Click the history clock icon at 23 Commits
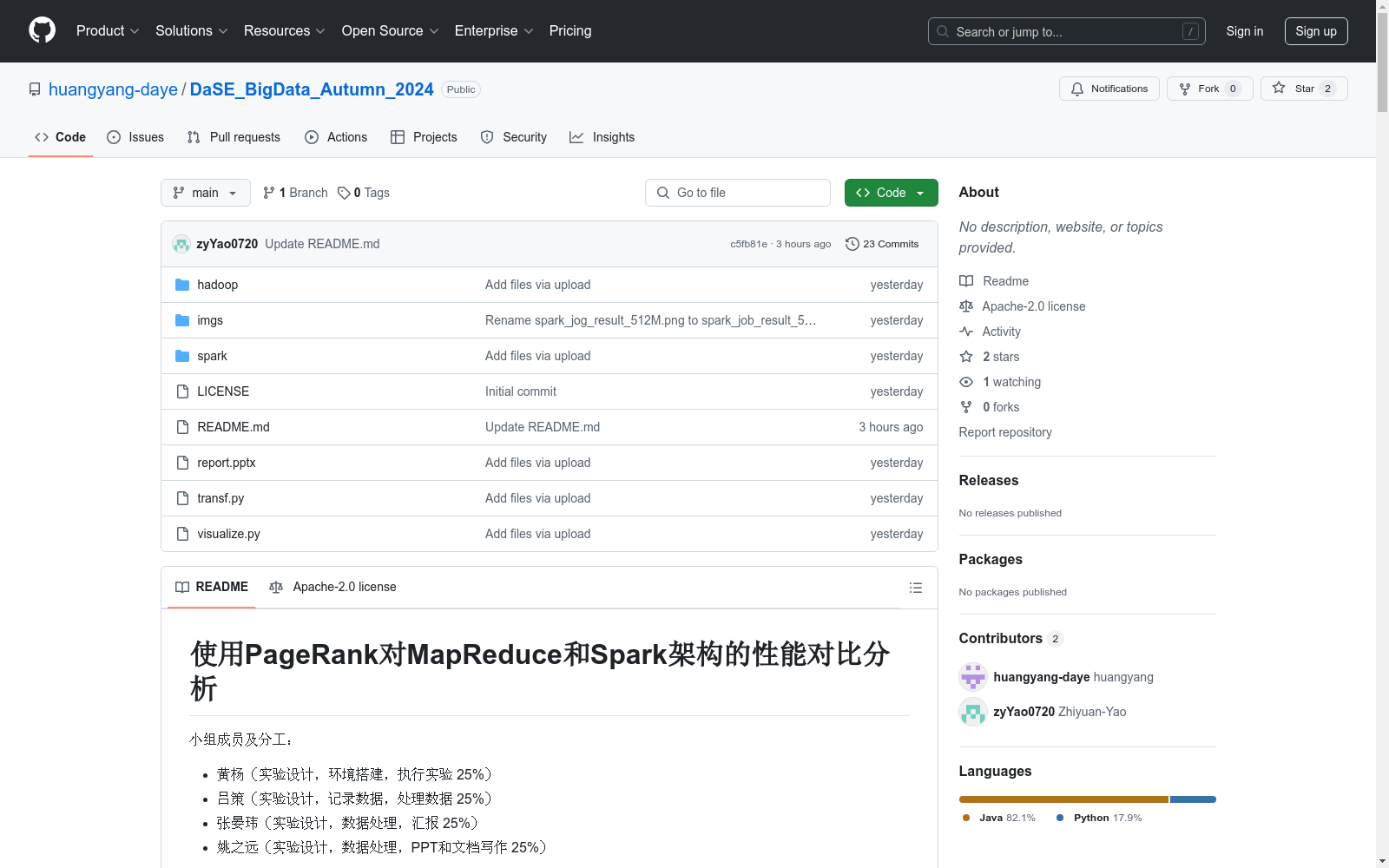The height and width of the screenshot is (868, 1389). click(x=852, y=244)
